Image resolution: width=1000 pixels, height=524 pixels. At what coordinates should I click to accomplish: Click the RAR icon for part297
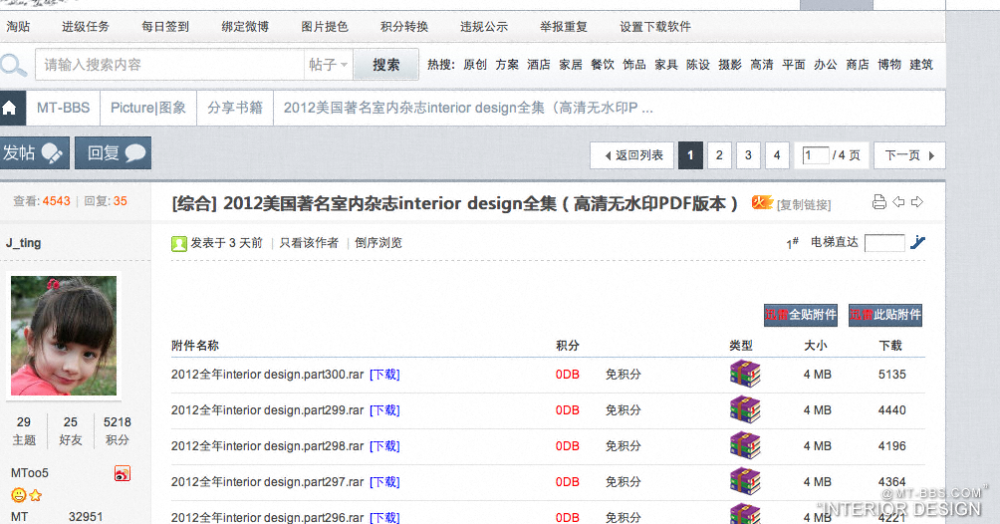click(746, 481)
